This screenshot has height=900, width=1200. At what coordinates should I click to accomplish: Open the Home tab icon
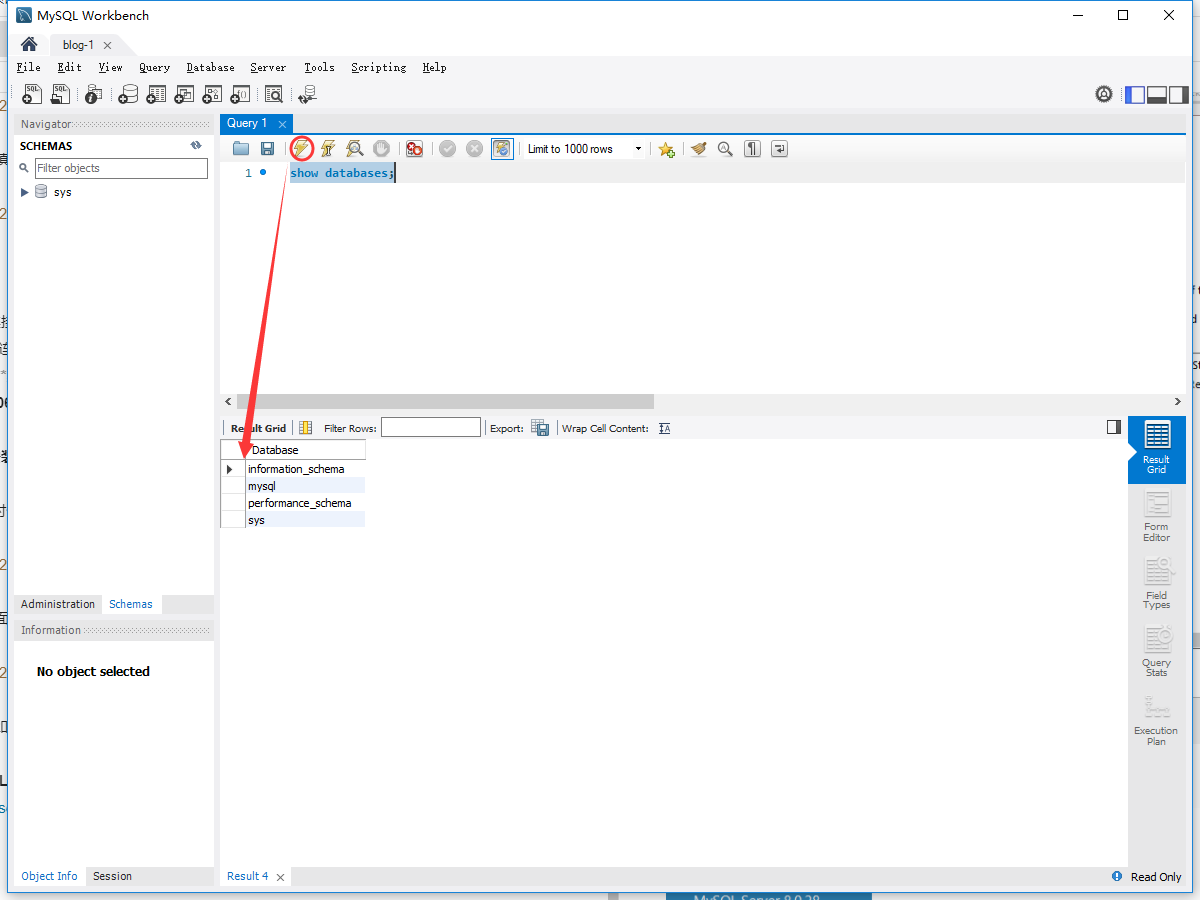coord(29,45)
